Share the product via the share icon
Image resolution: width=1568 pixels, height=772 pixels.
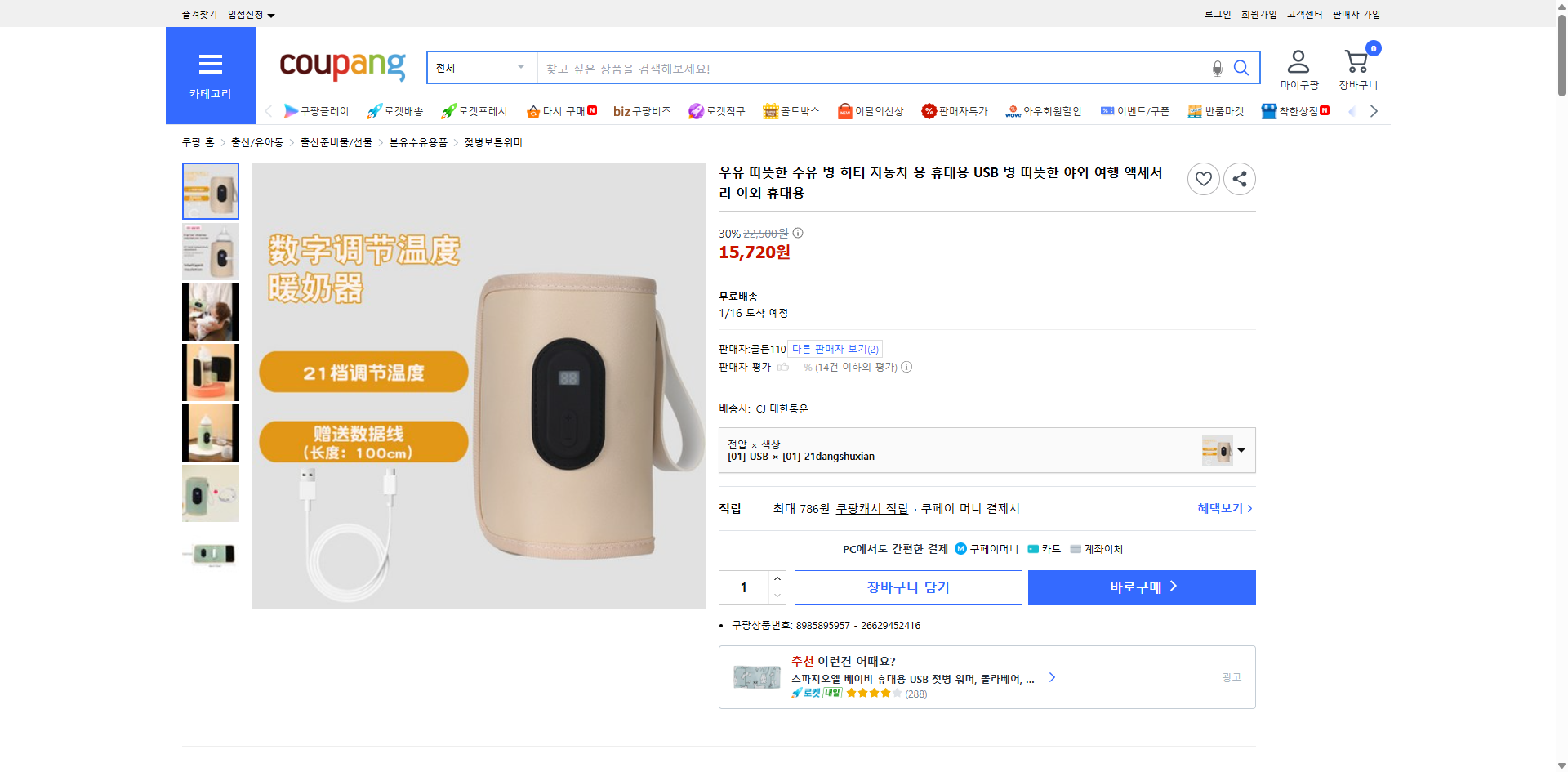click(1239, 178)
